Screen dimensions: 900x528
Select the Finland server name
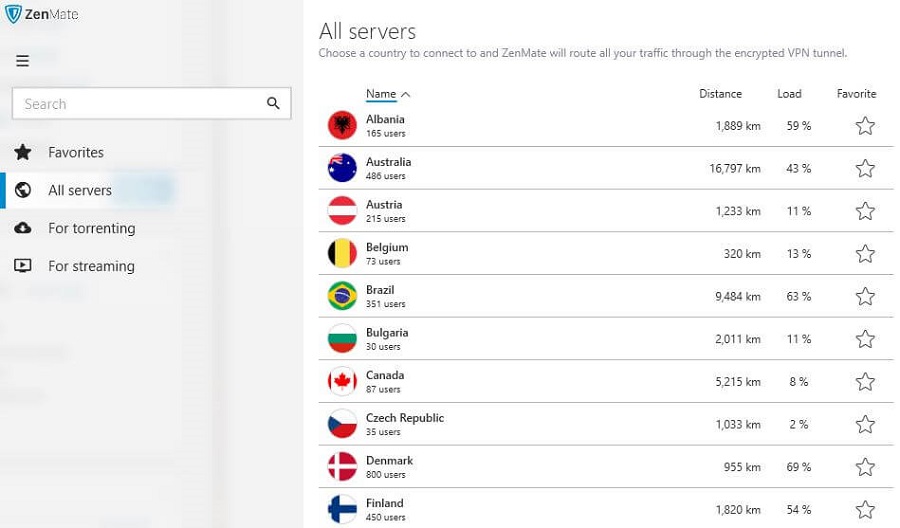[x=385, y=503]
